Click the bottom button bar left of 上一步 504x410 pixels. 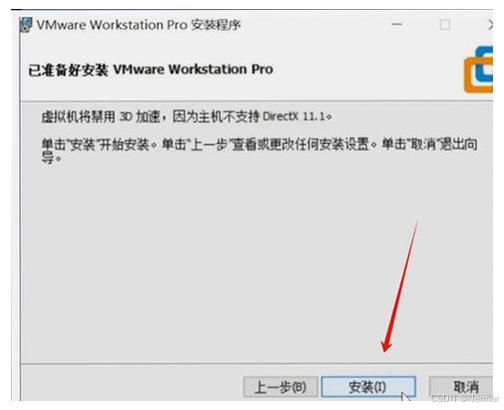[x=132, y=383]
